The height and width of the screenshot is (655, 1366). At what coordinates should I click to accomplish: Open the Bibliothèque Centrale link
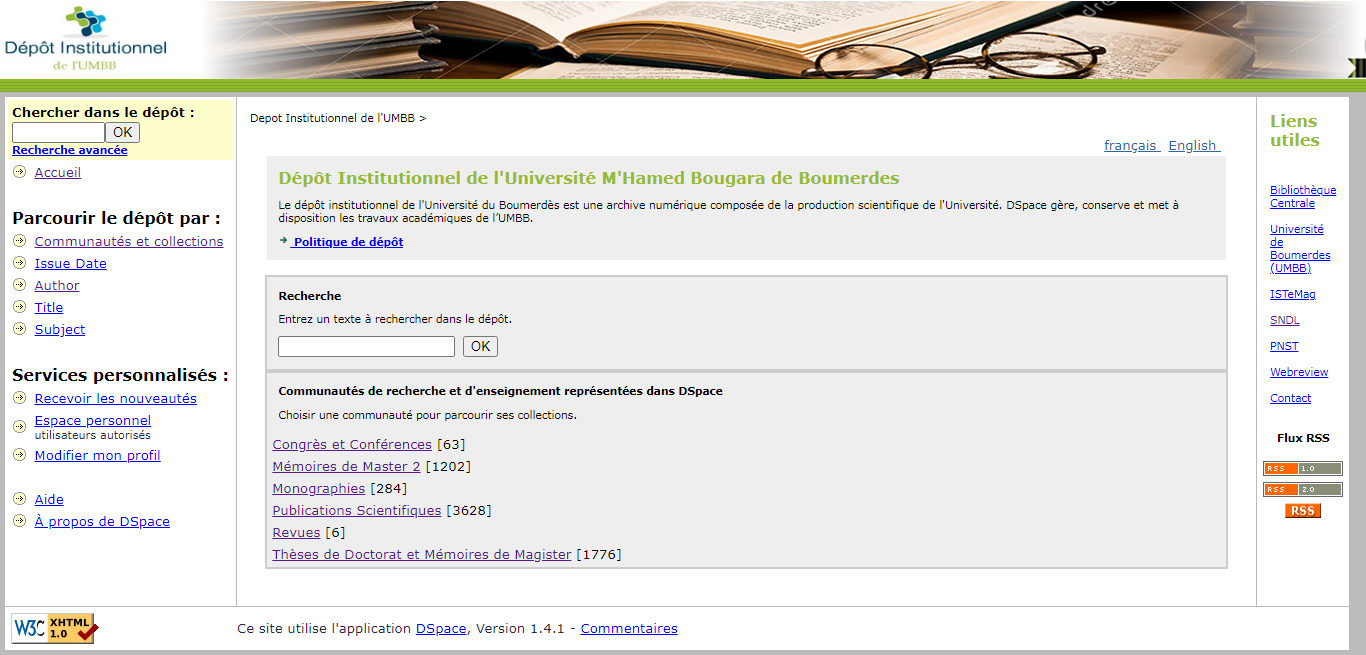click(1303, 196)
